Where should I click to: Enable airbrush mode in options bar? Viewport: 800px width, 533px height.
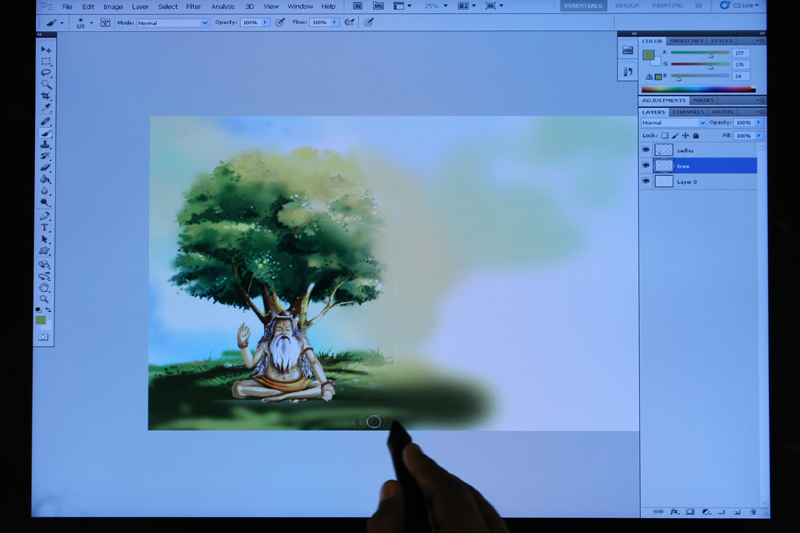[x=349, y=22]
